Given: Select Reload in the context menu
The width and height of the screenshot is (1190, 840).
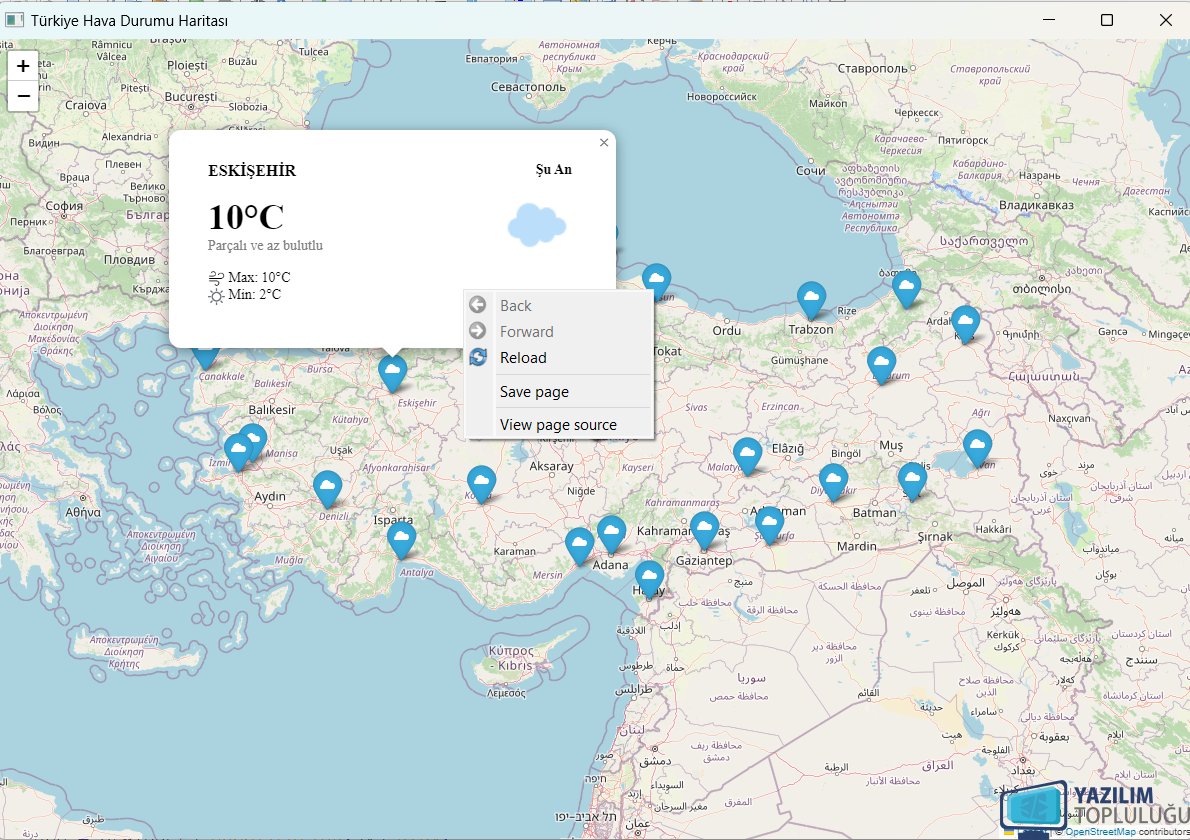Looking at the screenshot, I should pyautogui.click(x=559, y=357).
